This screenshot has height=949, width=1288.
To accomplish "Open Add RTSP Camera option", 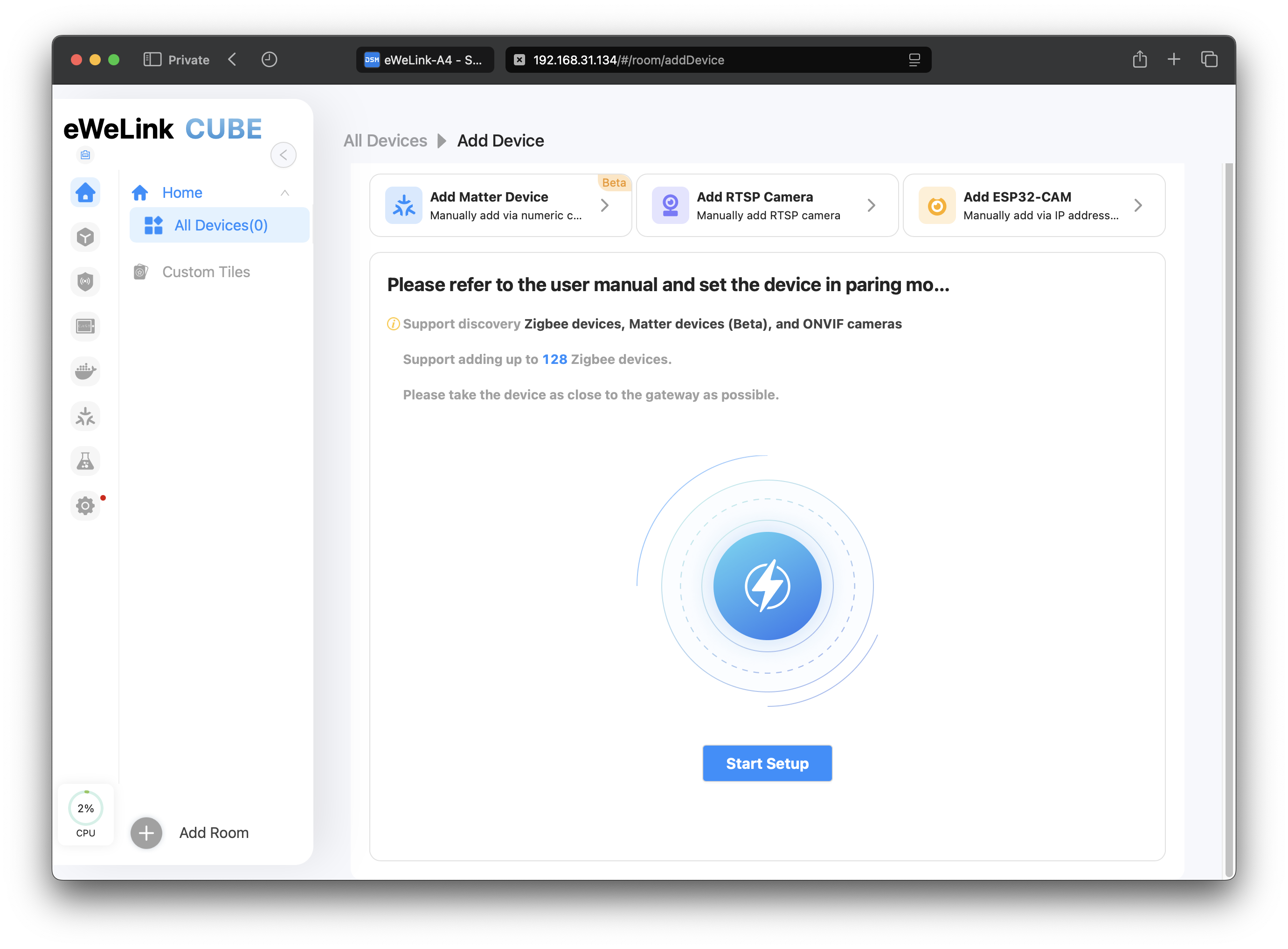I will point(767,205).
